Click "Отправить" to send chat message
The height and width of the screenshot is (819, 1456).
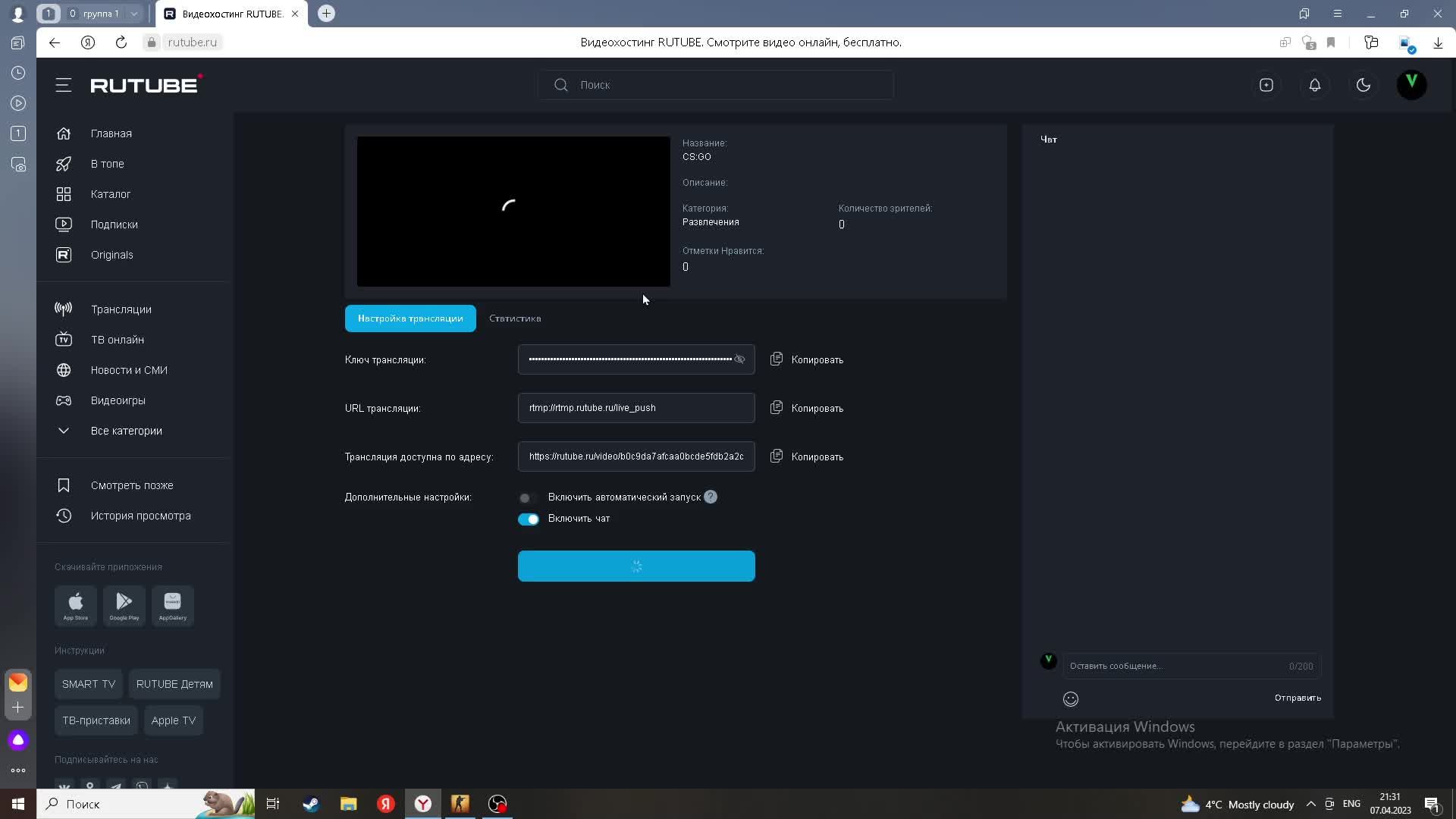click(1298, 698)
